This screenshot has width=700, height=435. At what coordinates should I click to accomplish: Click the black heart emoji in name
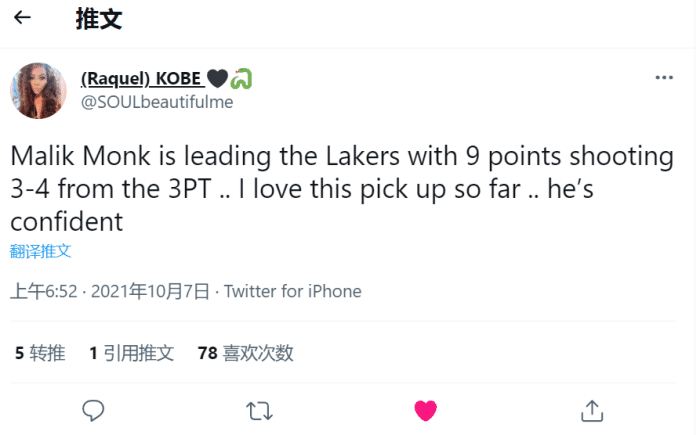[x=217, y=78]
